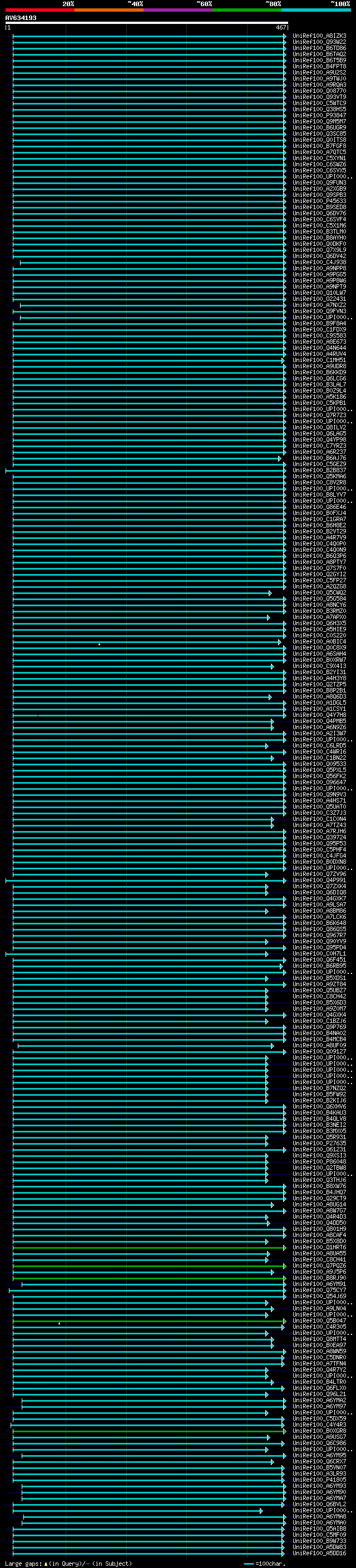Screen dimensions: 356x1568
Task: Select hit label UniRef100_Q5AIB8
Action: tap(319, 1529)
